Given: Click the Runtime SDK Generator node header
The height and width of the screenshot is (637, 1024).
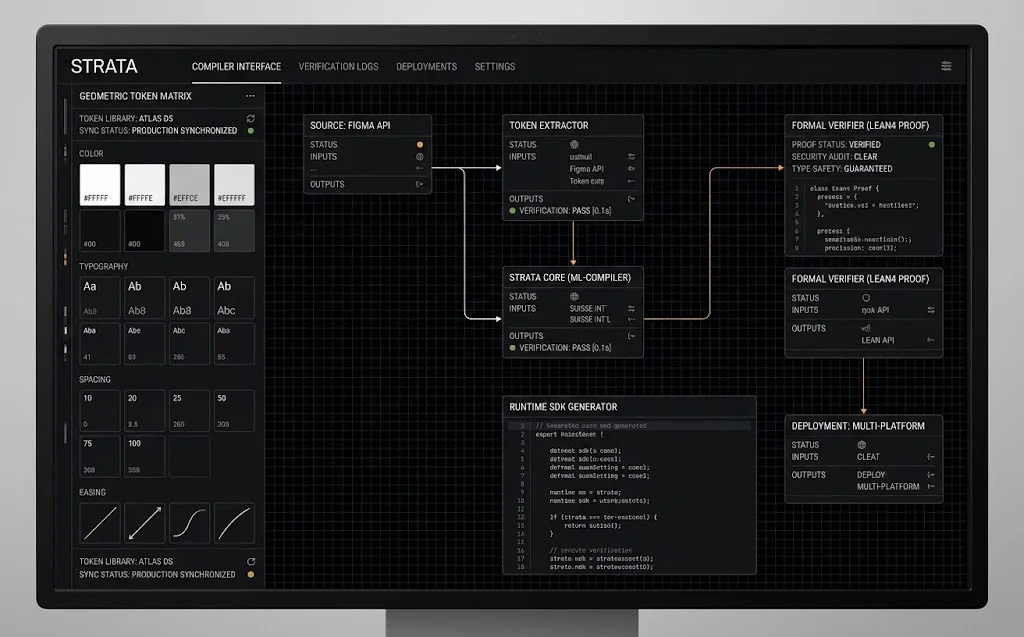Looking at the screenshot, I should pos(630,407).
